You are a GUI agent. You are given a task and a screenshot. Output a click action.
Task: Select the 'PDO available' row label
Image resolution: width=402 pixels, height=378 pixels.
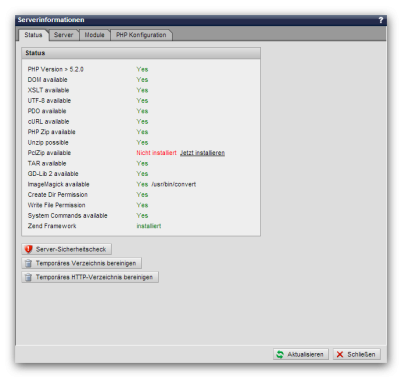[x=47, y=111]
